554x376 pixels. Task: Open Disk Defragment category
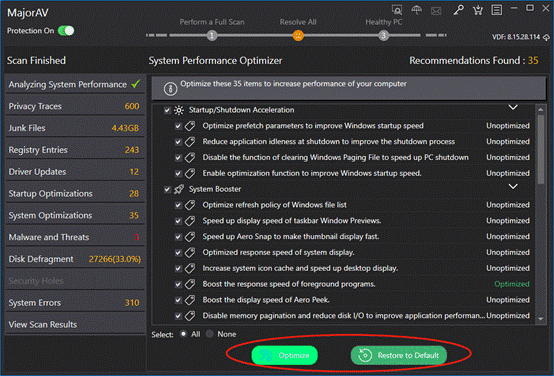click(75, 259)
